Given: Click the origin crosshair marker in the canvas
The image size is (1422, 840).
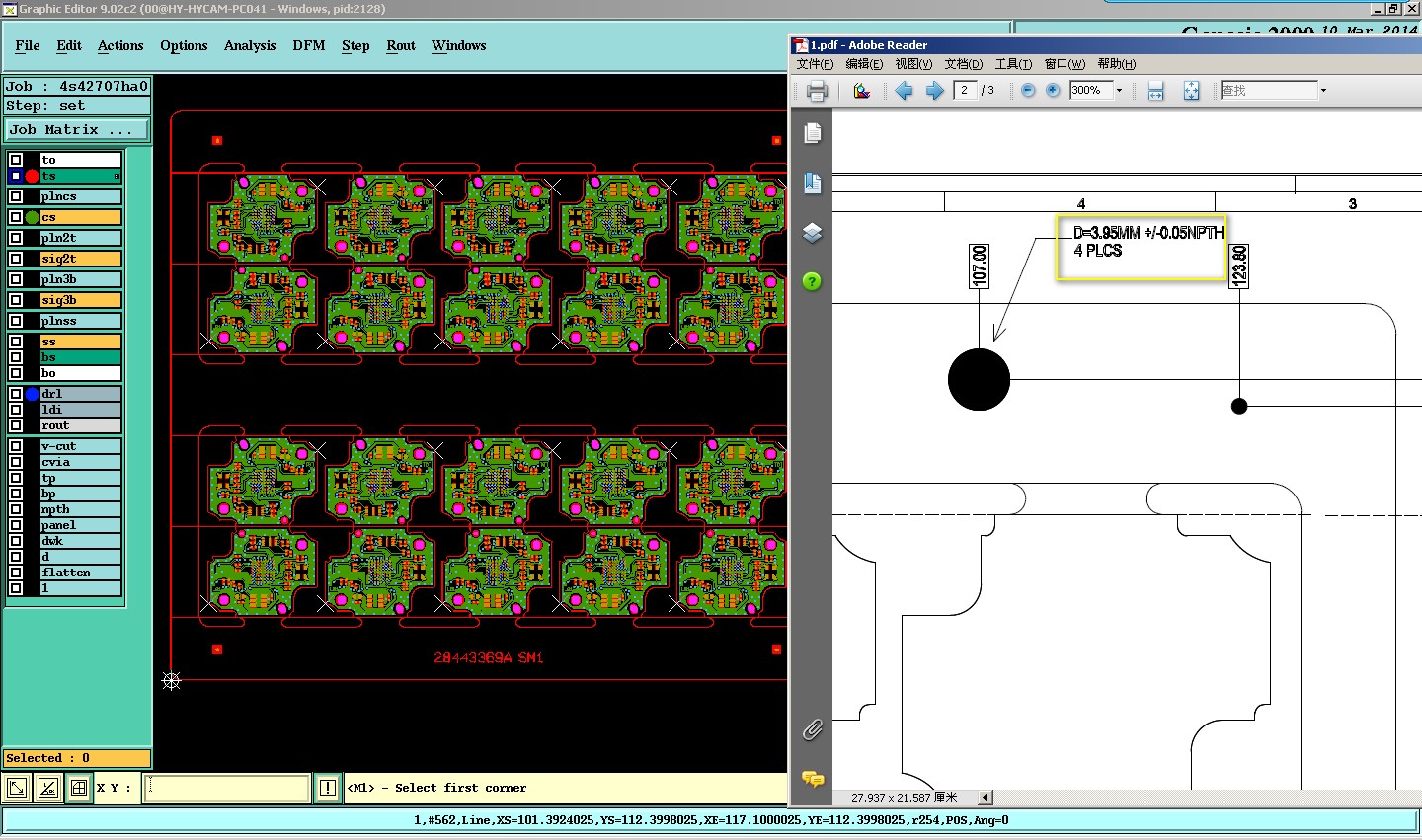Looking at the screenshot, I should click(171, 680).
